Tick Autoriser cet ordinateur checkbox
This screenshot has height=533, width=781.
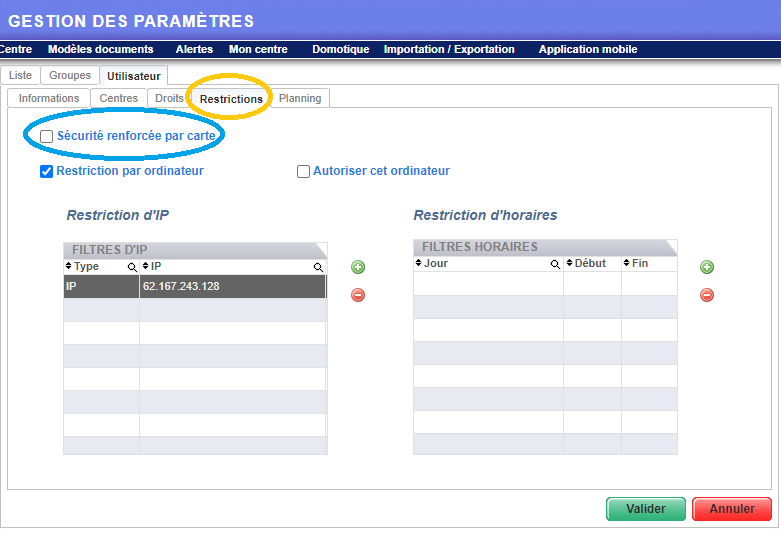point(304,171)
